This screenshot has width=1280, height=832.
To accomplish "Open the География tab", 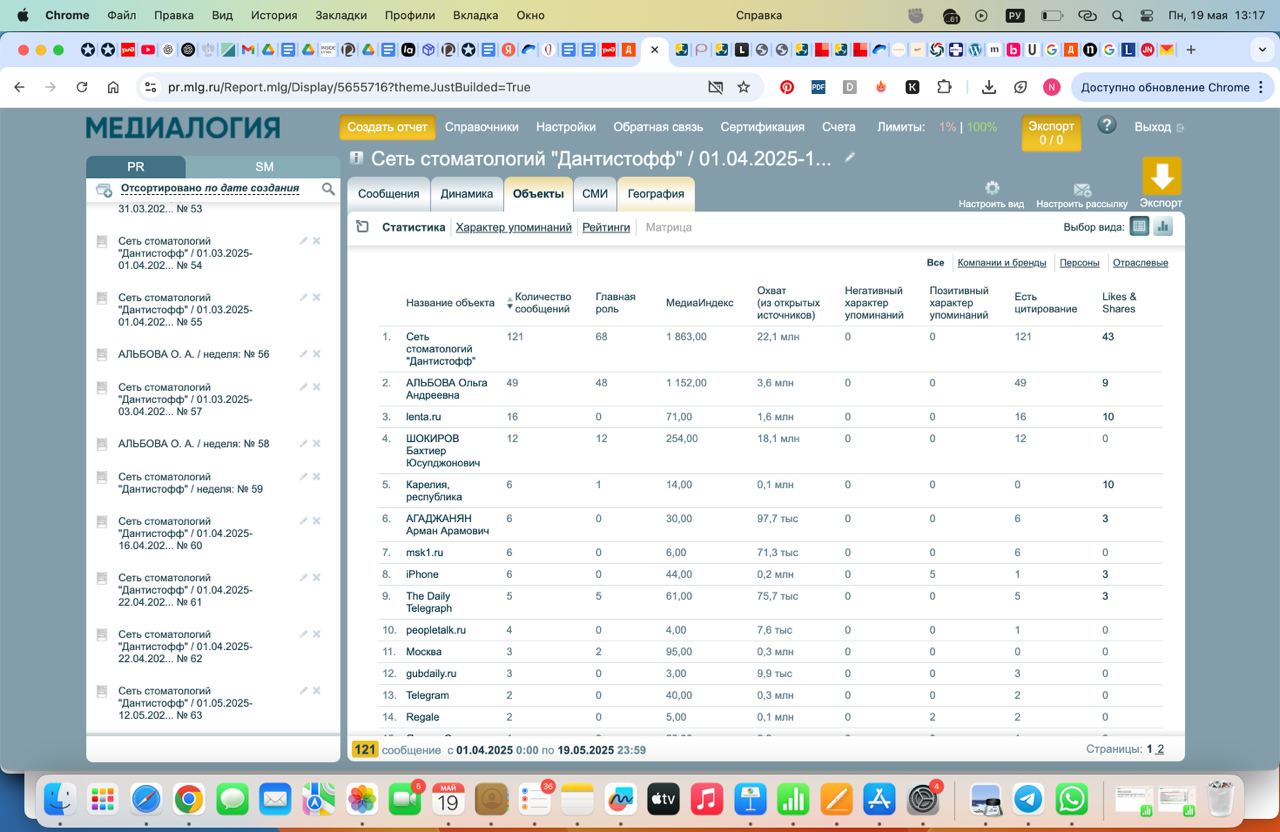I will tap(655, 194).
